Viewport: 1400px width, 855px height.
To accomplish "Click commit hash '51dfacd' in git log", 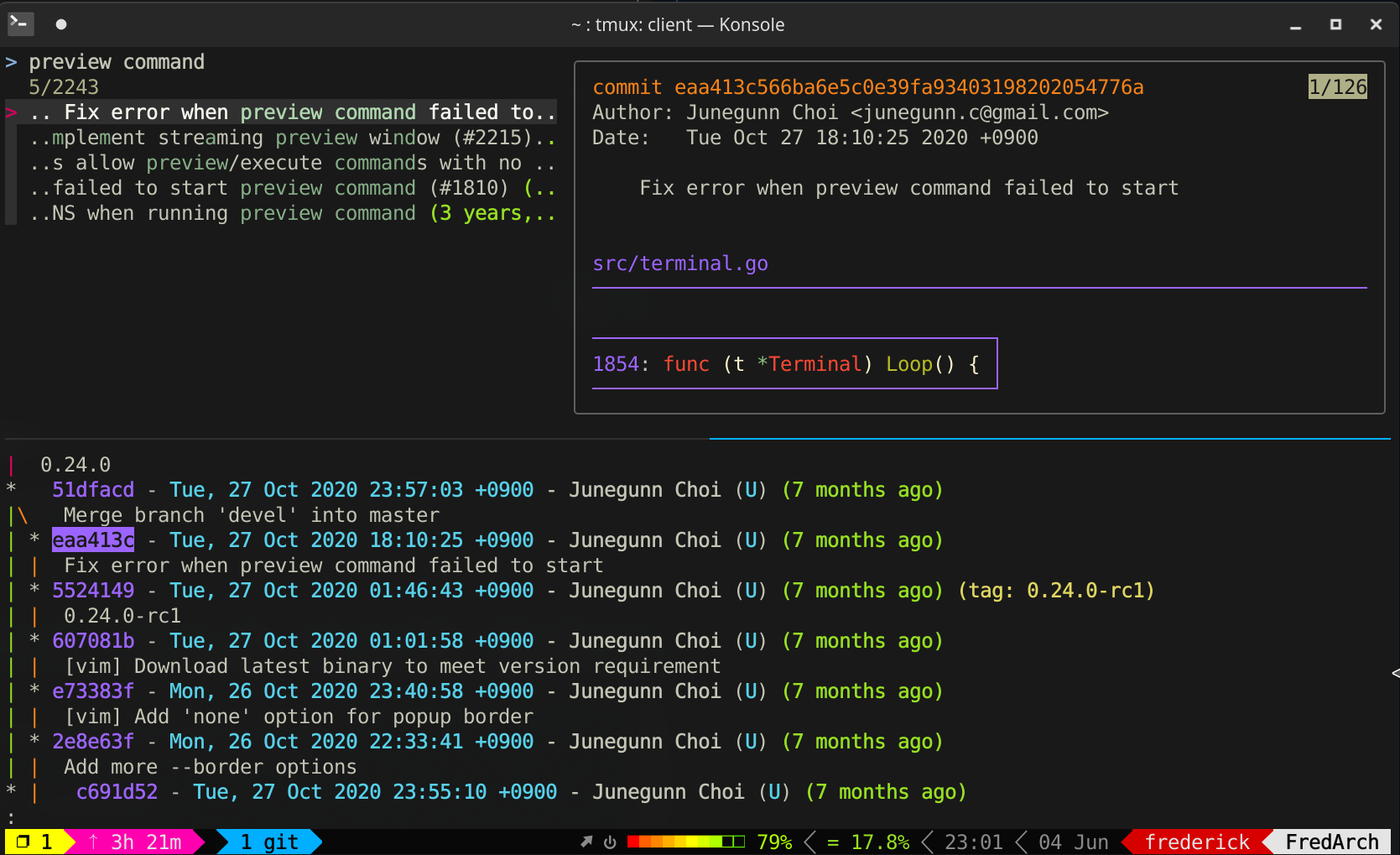I will coord(93,490).
